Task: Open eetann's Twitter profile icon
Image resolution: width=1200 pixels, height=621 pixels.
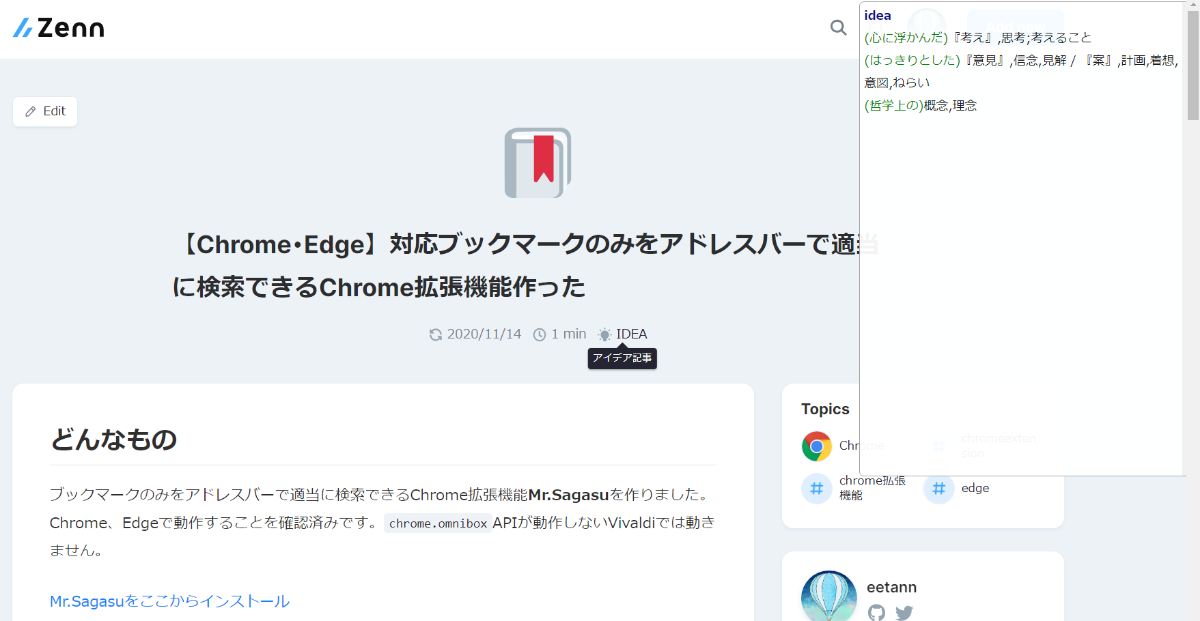Action: point(904,613)
